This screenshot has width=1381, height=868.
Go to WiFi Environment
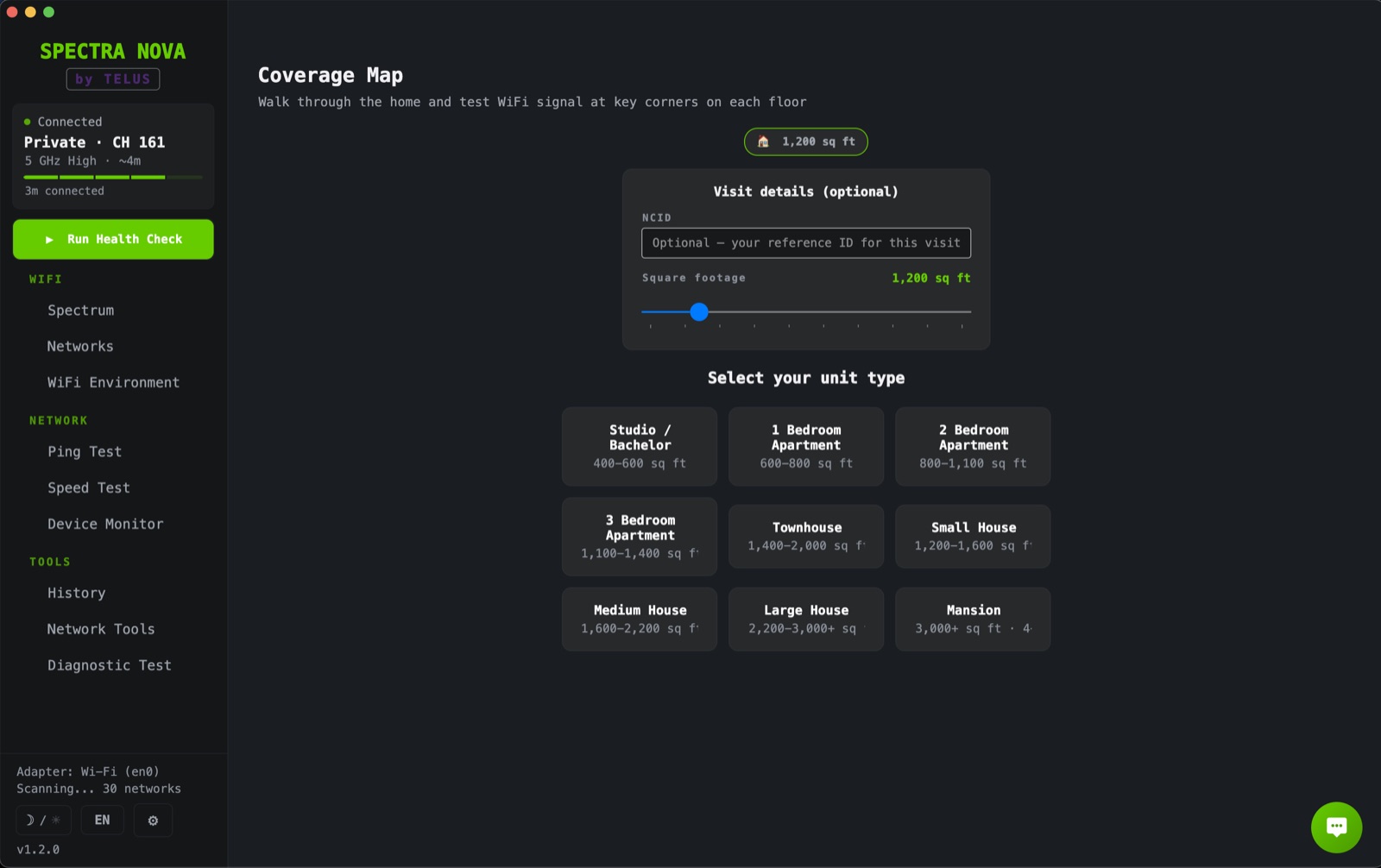point(113,382)
